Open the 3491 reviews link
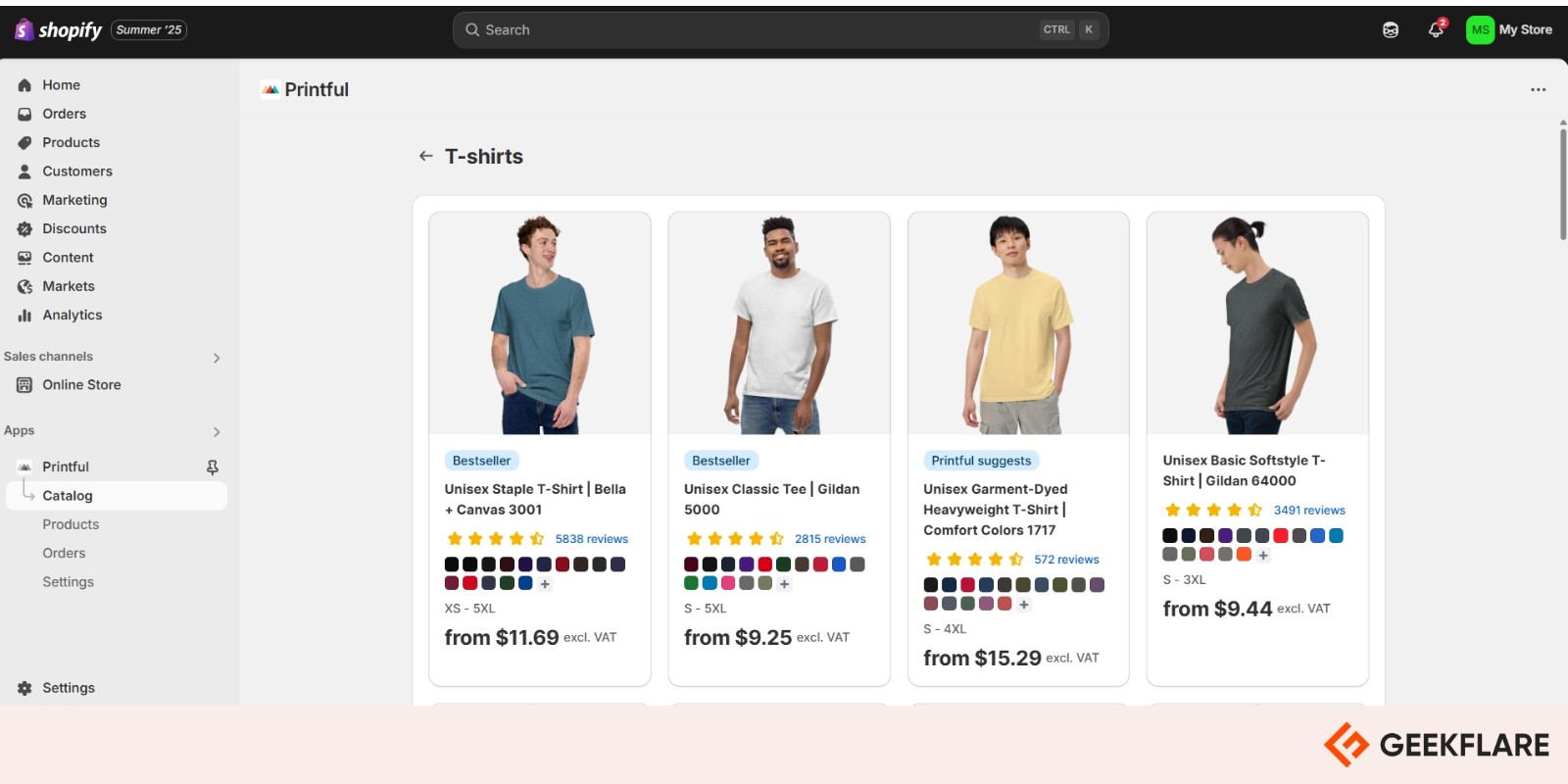Viewport: 1568px width, 784px height. point(1309,511)
